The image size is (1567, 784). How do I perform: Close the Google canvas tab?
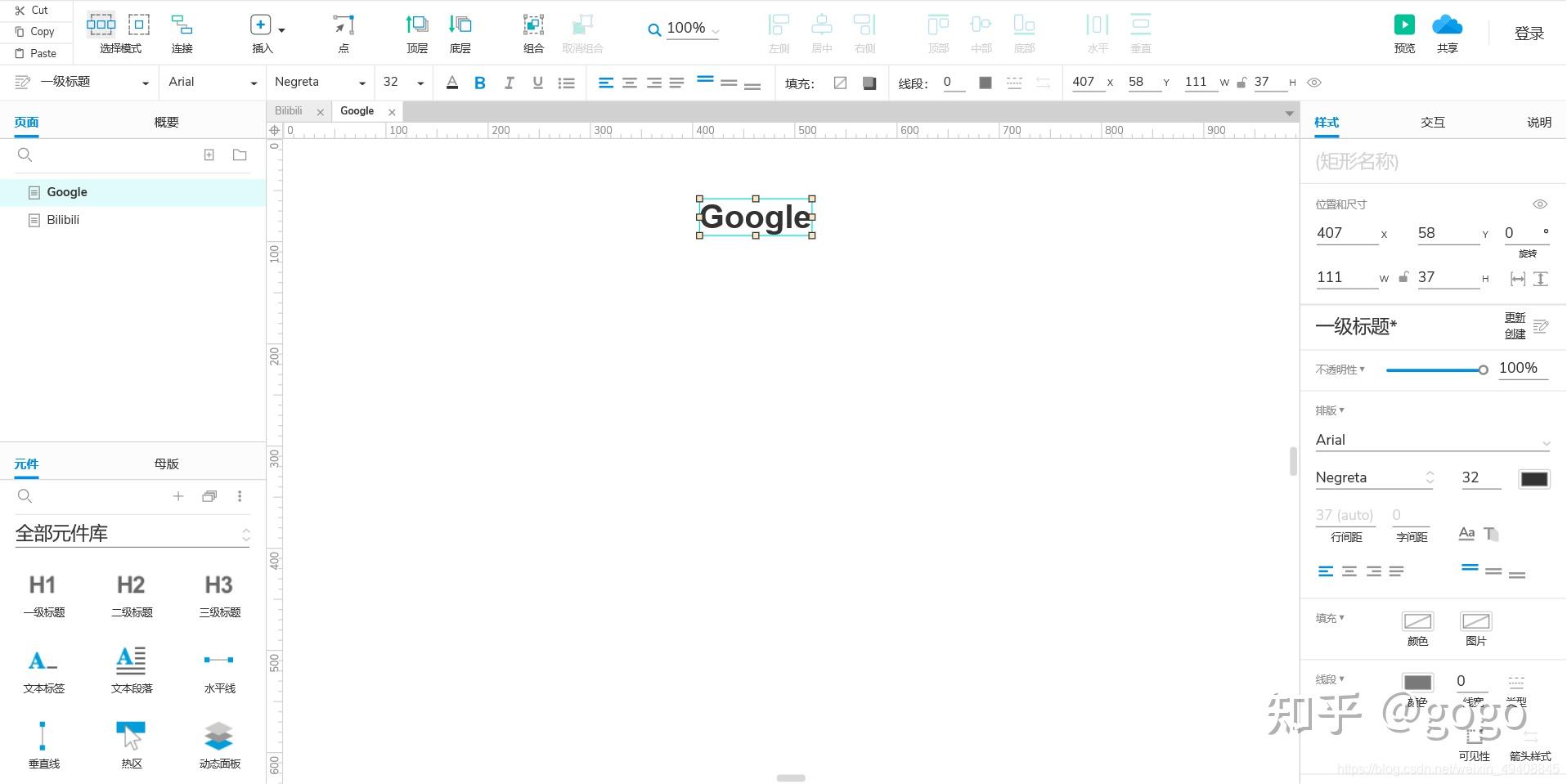click(393, 112)
